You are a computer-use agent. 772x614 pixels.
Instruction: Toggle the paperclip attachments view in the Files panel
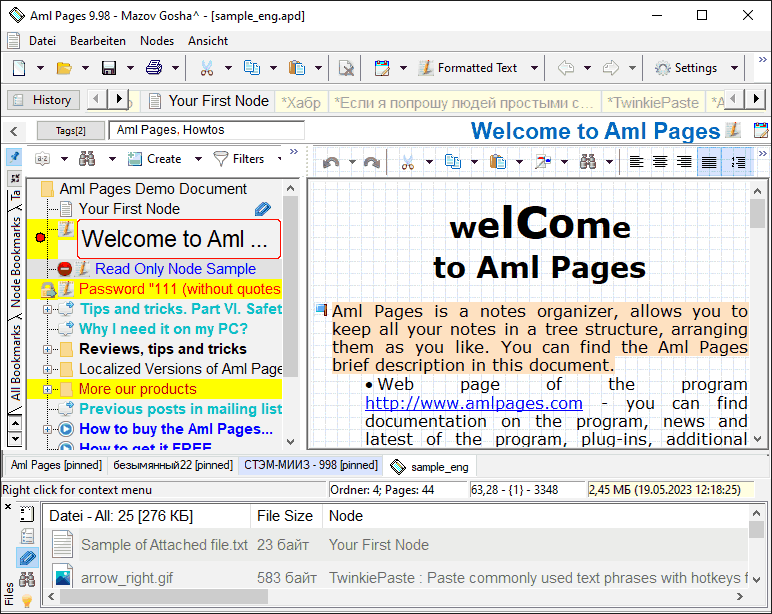[27, 557]
